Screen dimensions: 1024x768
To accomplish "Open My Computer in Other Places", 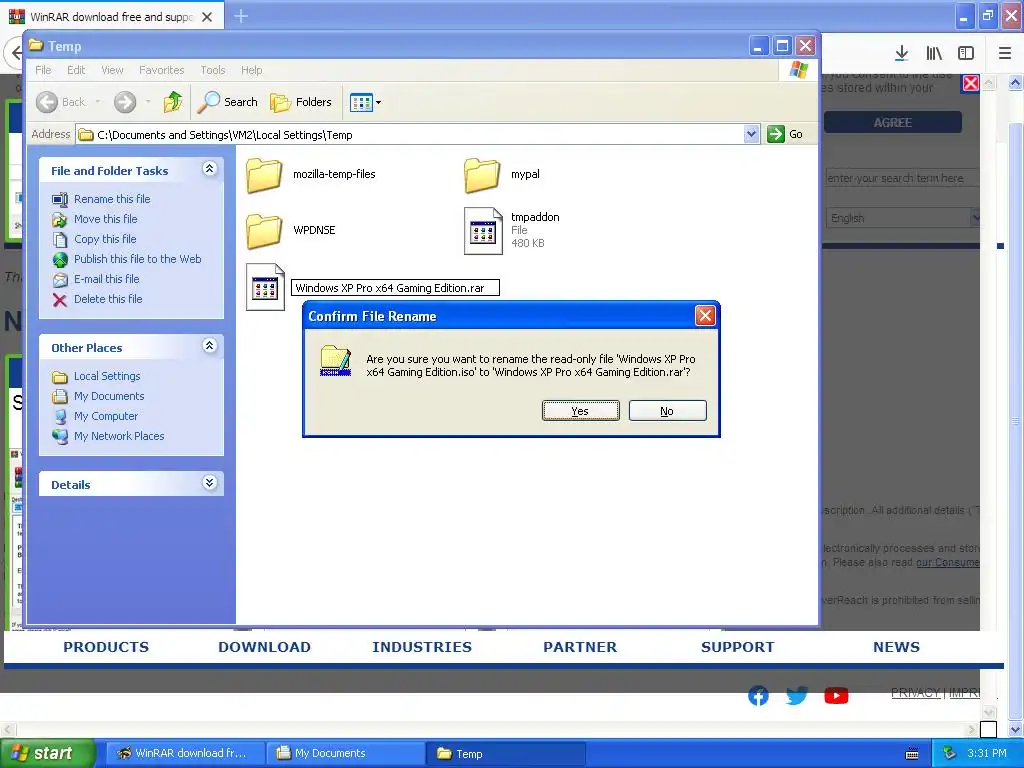I will [x=106, y=416].
